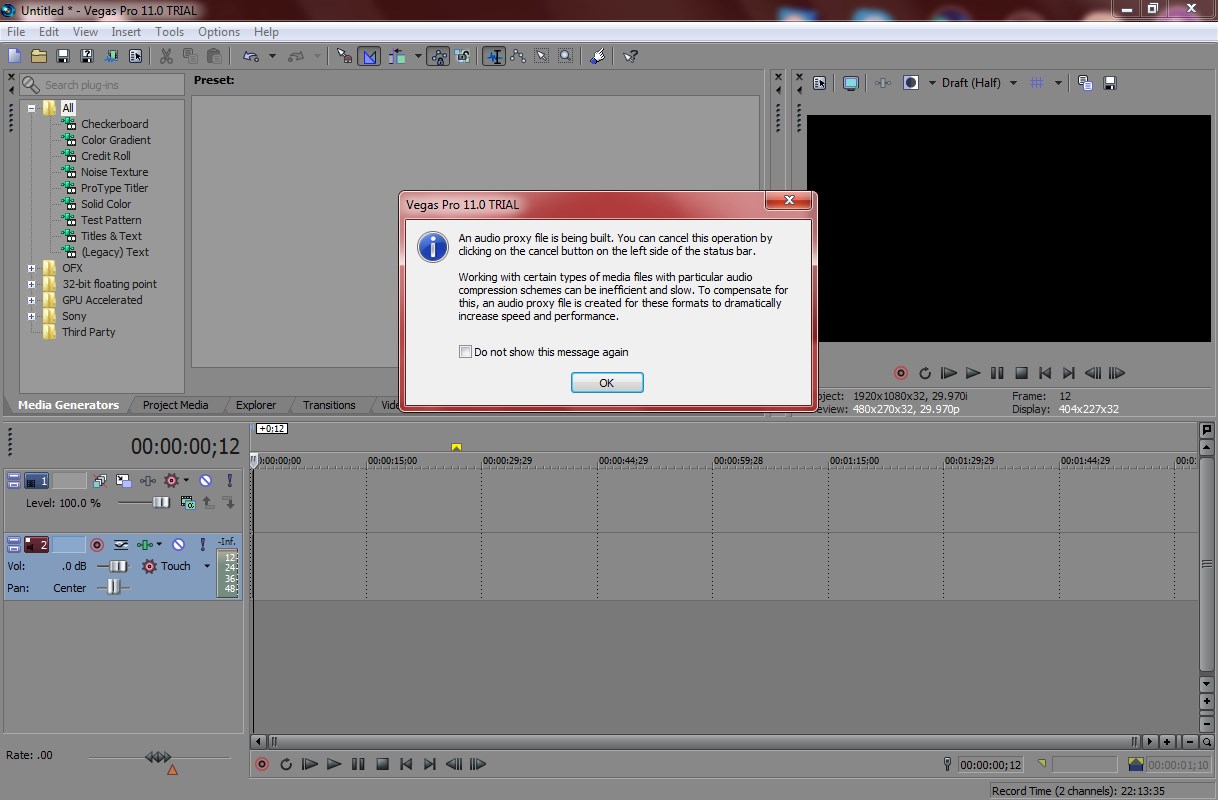Open Project Video Properties in preview panel

[x=819, y=83]
